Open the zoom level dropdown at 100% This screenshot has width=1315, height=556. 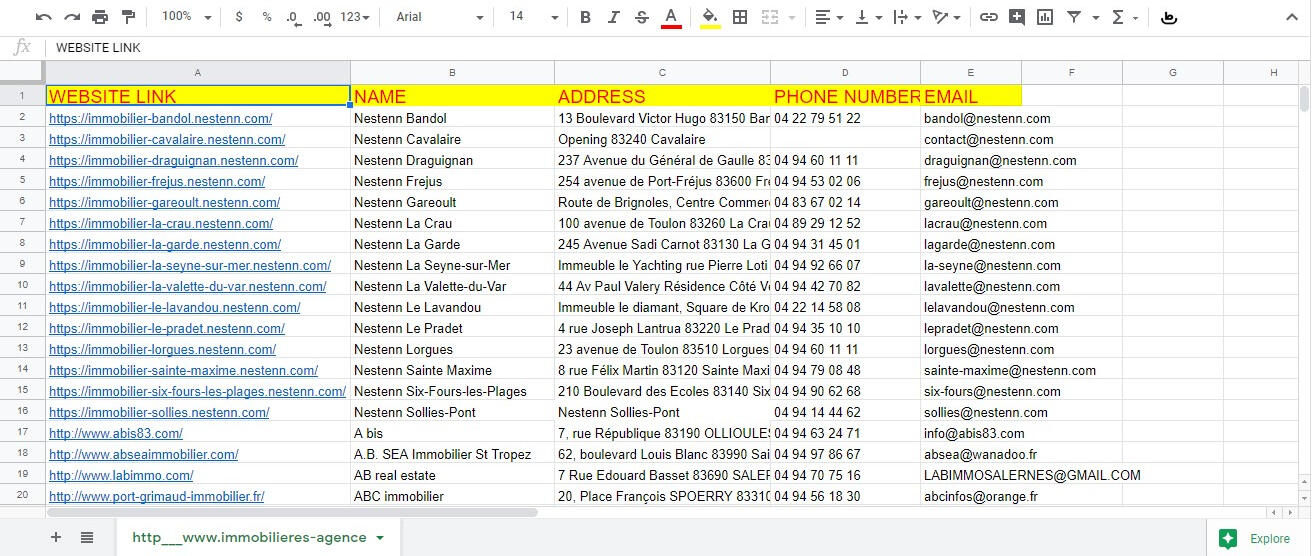coord(186,17)
